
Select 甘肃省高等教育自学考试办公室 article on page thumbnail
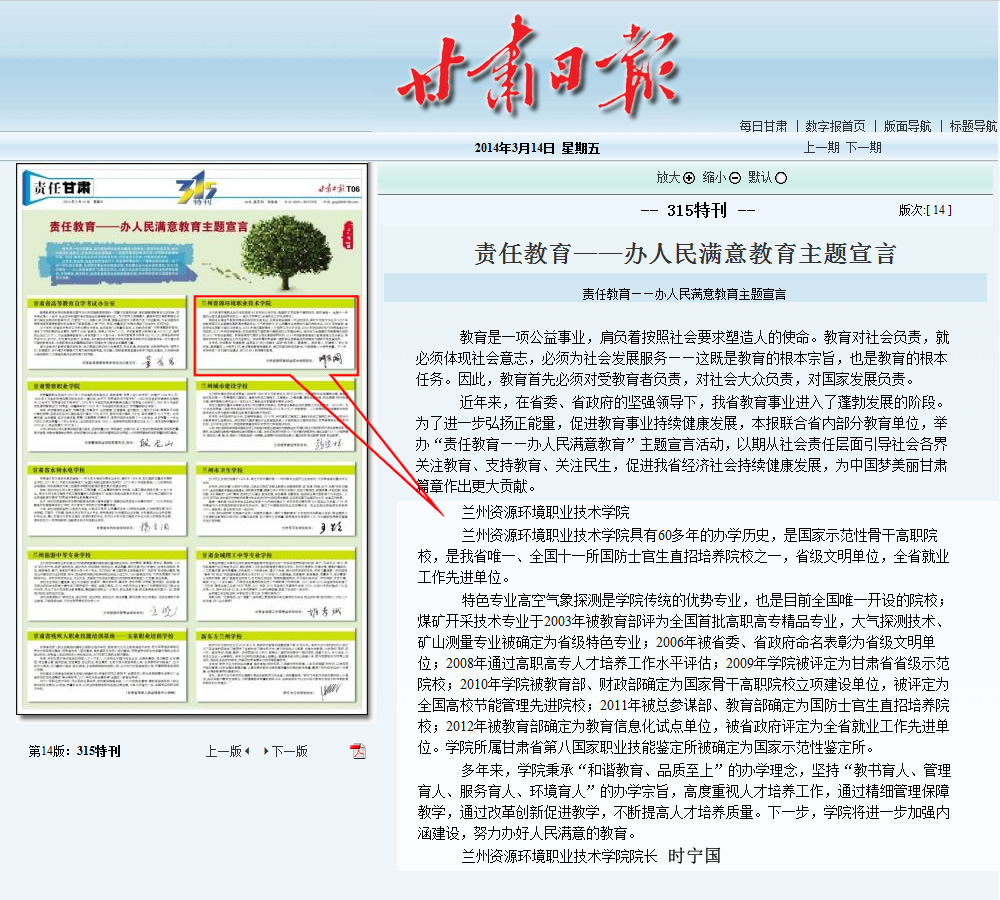(107, 334)
